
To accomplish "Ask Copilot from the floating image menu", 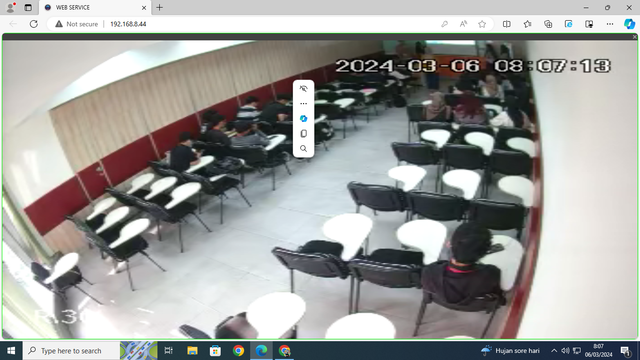I will (x=303, y=119).
